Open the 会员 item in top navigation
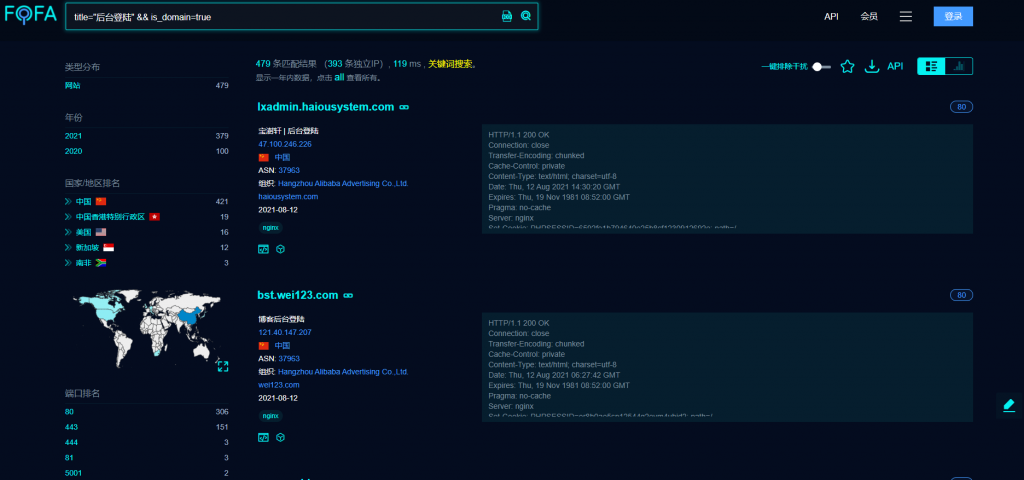 [x=869, y=16]
